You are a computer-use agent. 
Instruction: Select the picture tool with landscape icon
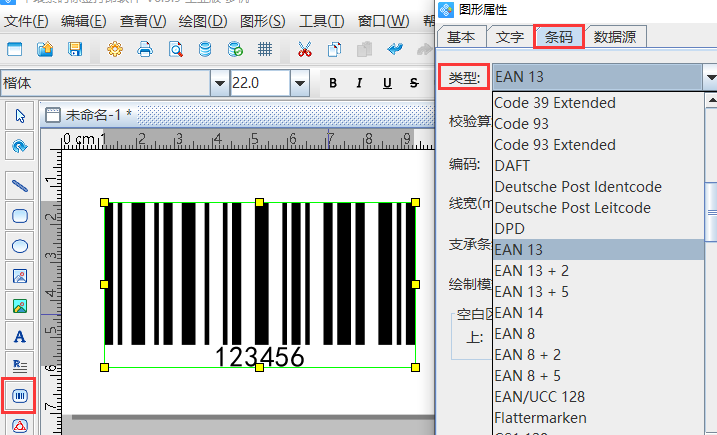pyautogui.click(x=20, y=306)
